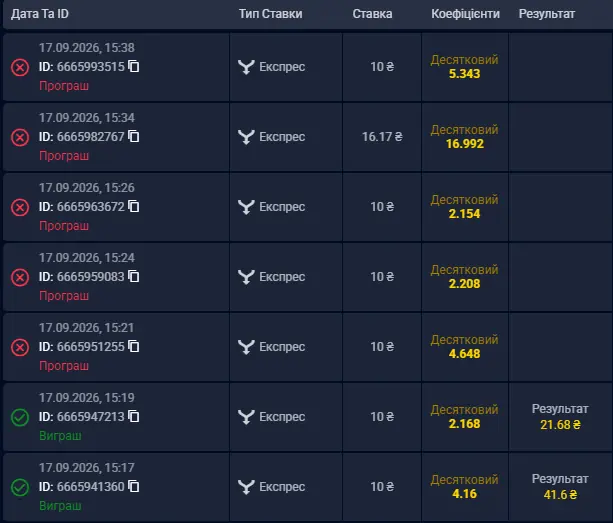The image size is (613, 523).
Task: Copy bet ID 6665993515
Action: pyautogui.click(x=134, y=66)
